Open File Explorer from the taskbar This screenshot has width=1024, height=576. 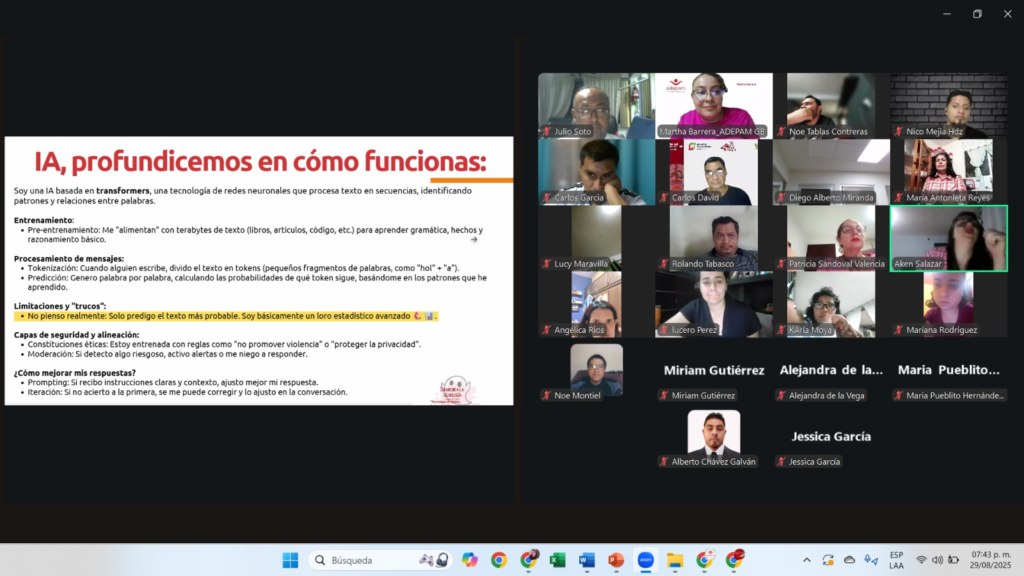[675, 560]
